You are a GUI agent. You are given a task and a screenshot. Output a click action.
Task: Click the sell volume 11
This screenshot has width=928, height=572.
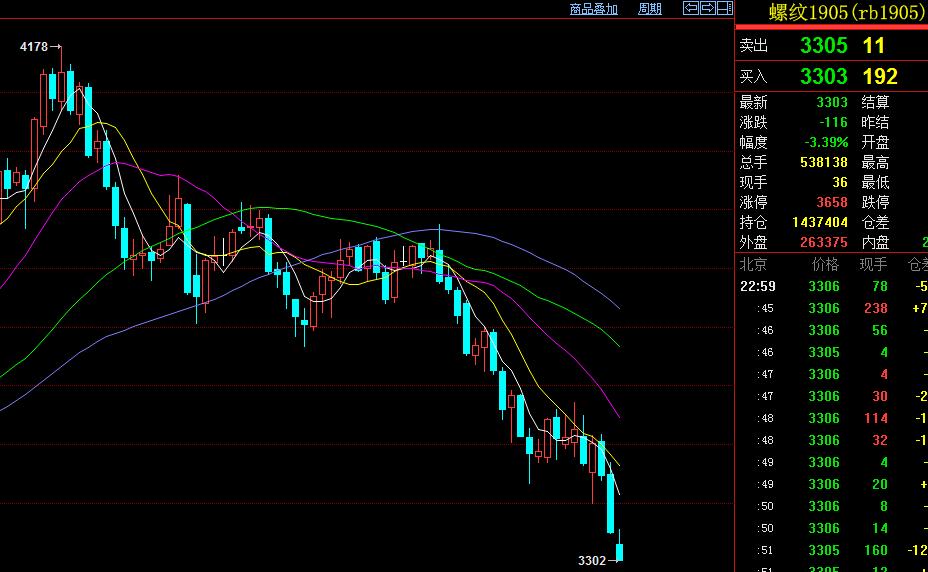pyautogui.click(x=874, y=46)
